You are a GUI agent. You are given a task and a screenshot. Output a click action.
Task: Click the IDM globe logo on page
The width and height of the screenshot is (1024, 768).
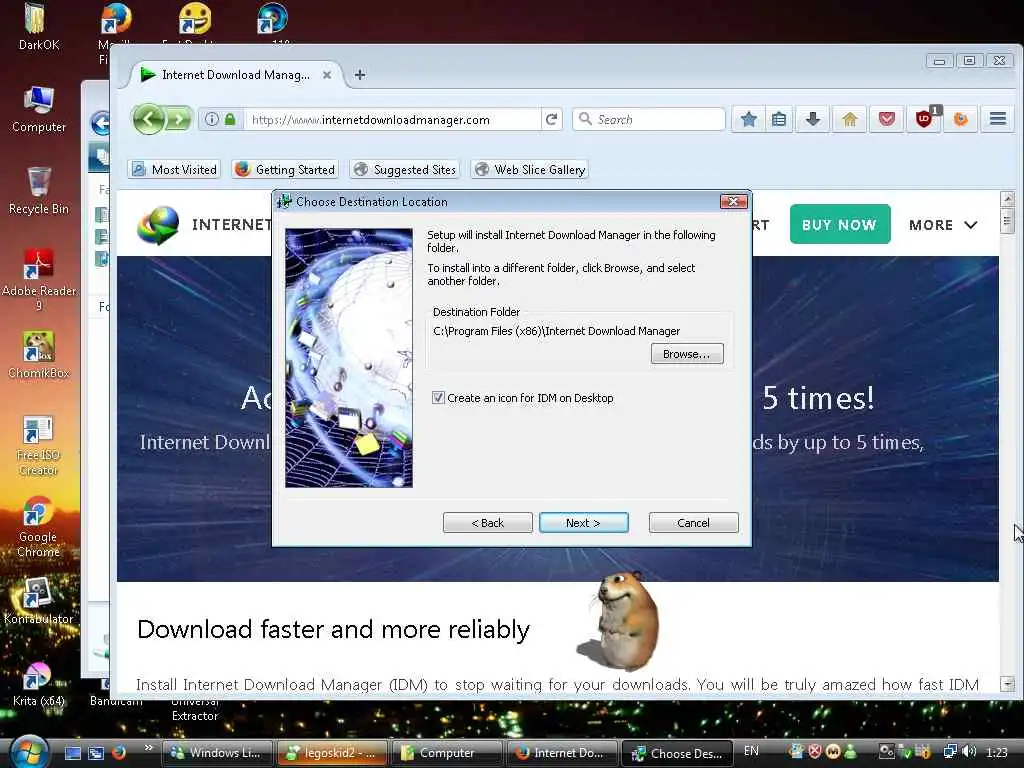point(158,225)
